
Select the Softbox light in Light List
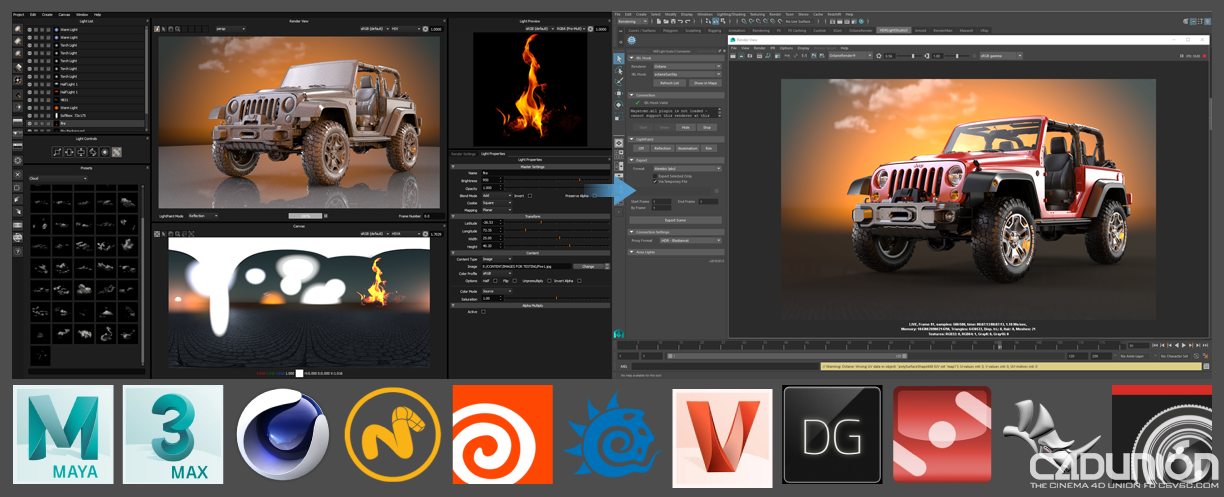coord(85,116)
